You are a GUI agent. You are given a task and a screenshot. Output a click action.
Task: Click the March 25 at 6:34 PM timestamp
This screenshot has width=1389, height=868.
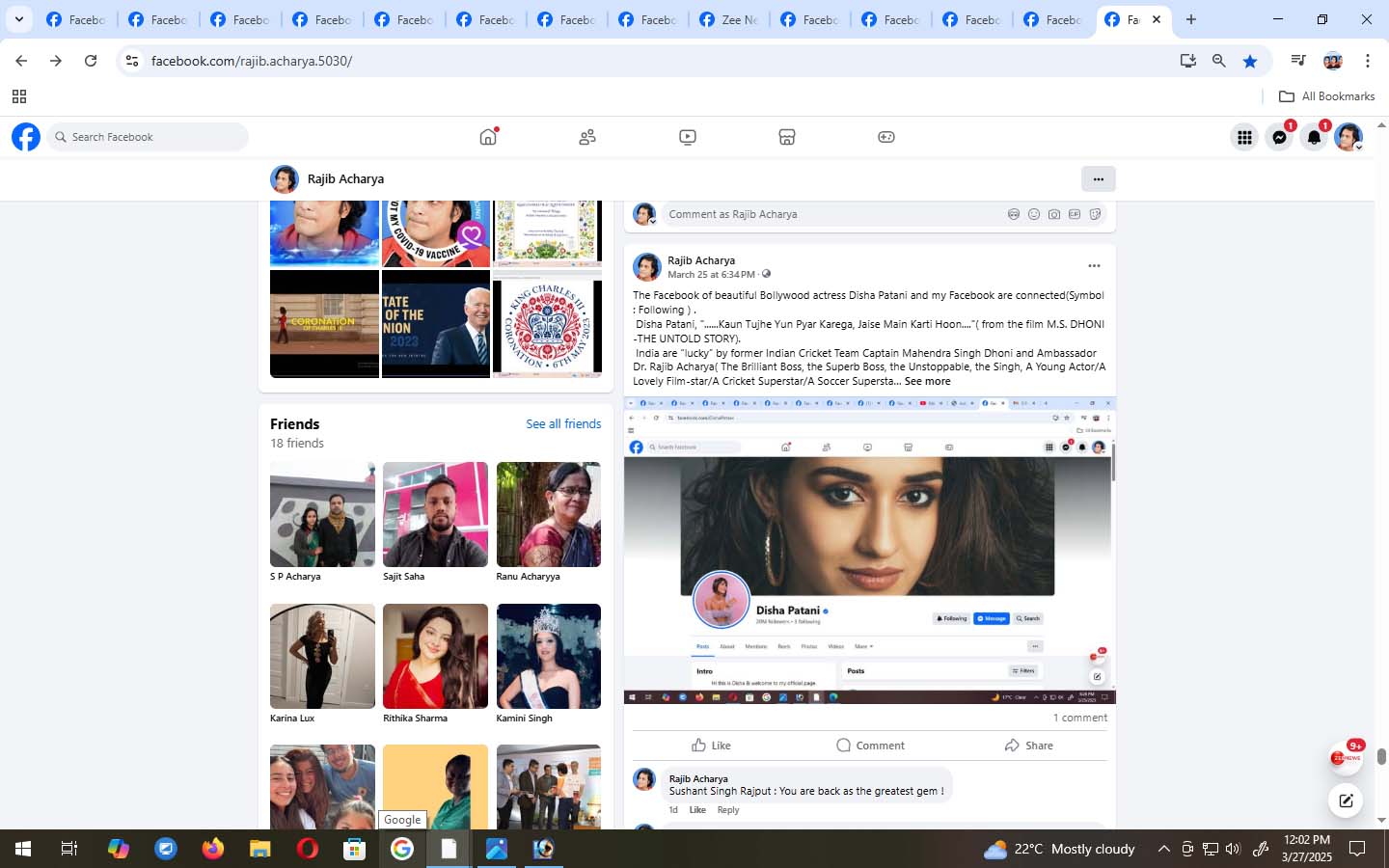point(711,275)
